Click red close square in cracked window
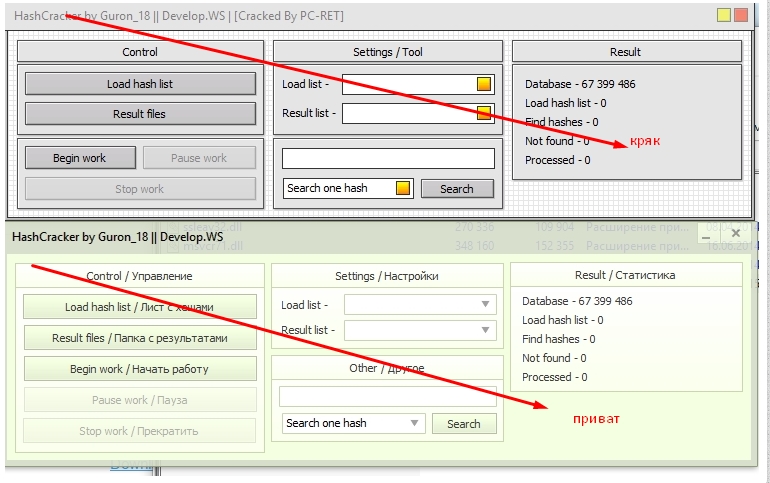 [741, 15]
